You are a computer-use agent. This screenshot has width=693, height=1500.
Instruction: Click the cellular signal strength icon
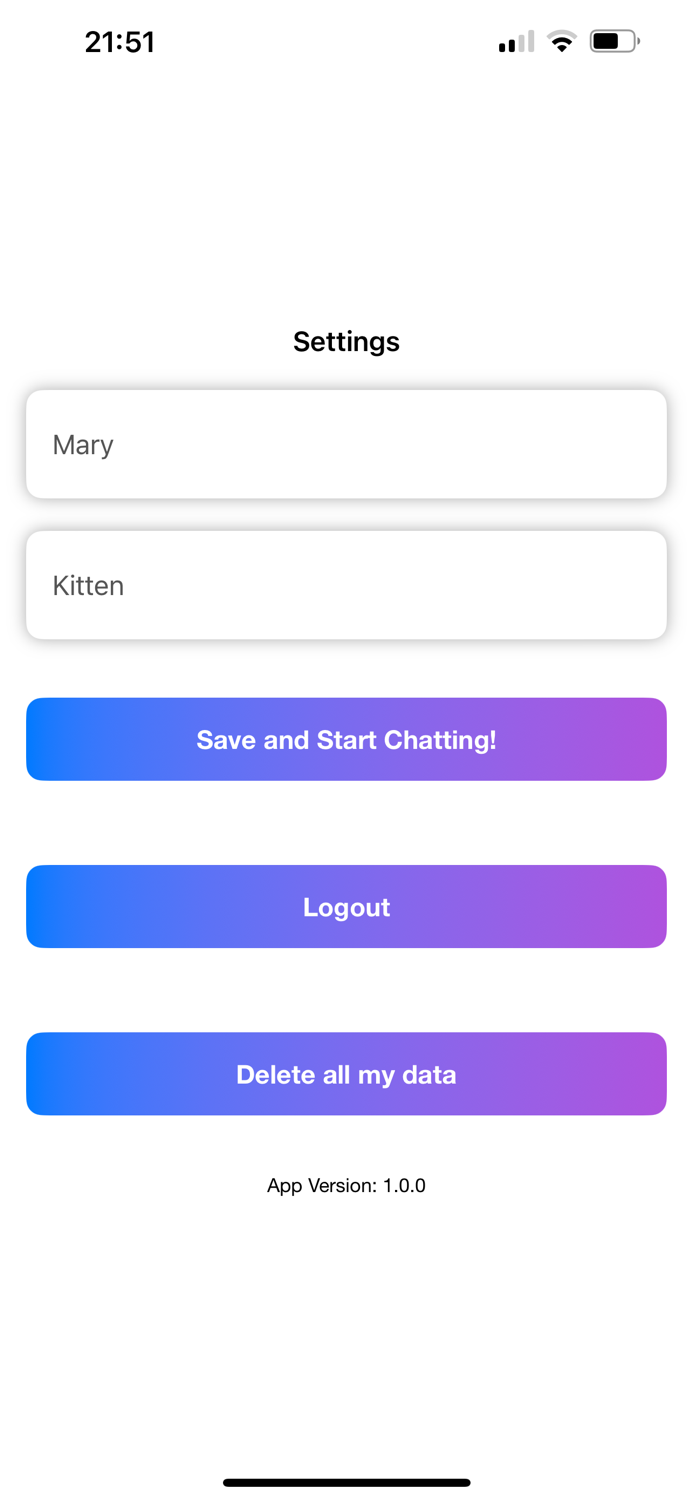click(x=514, y=41)
